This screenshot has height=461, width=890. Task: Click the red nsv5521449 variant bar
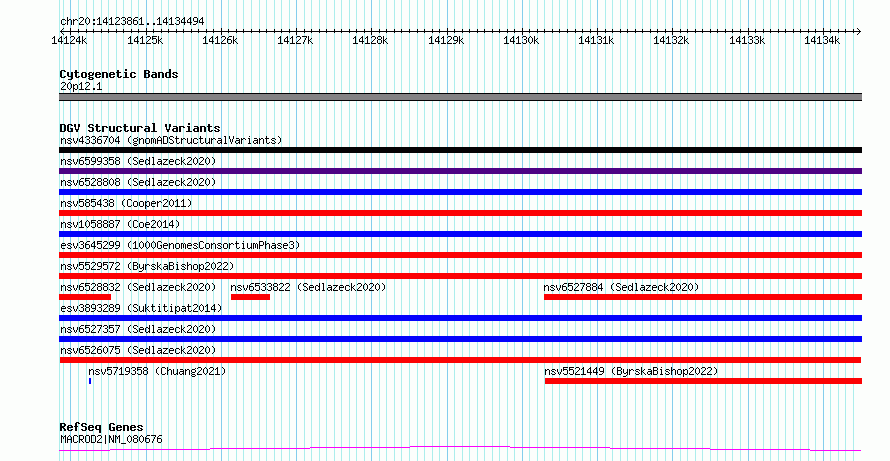tap(703, 381)
